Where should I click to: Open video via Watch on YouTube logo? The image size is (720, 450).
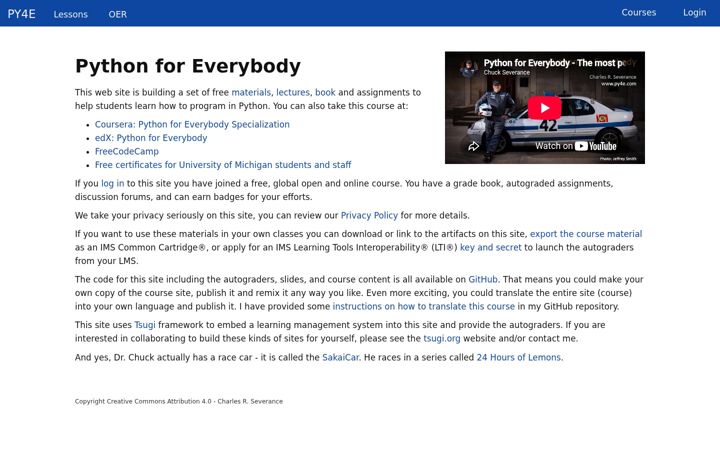tap(576, 146)
